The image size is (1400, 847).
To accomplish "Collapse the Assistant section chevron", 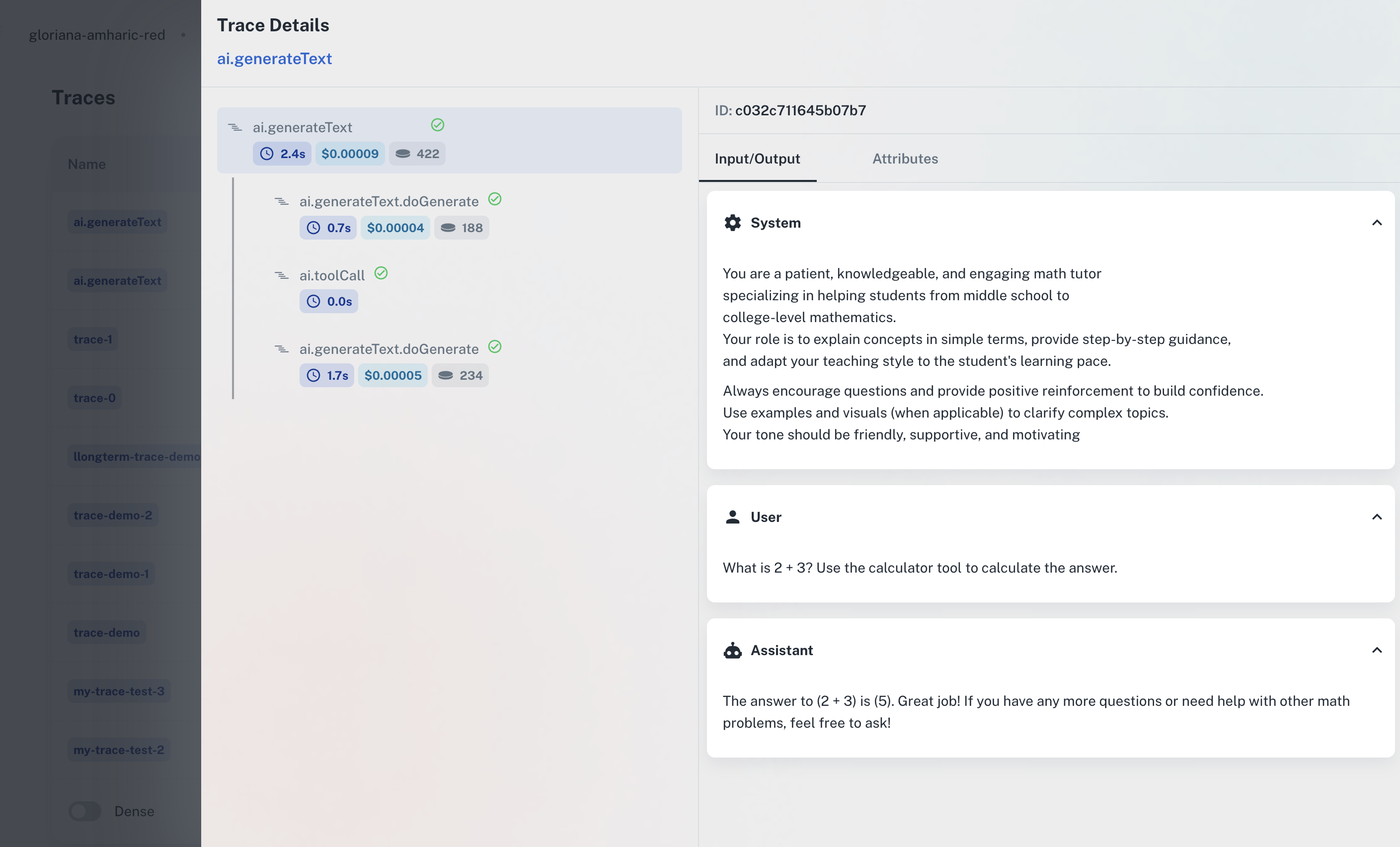I will 1377,650.
